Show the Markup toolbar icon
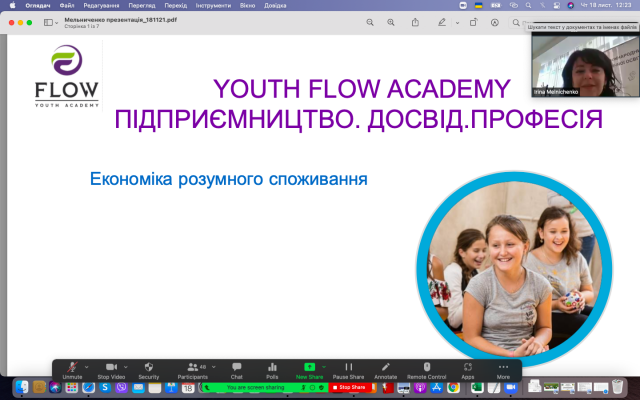This screenshot has width=640, height=400. coord(495,22)
